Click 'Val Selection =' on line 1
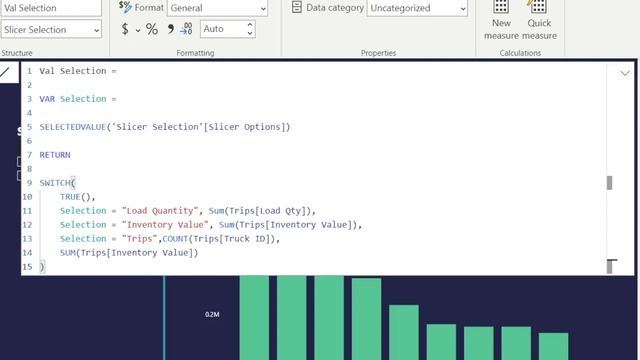Image resolution: width=640 pixels, height=360 pixels. click(x=78, y=71)
